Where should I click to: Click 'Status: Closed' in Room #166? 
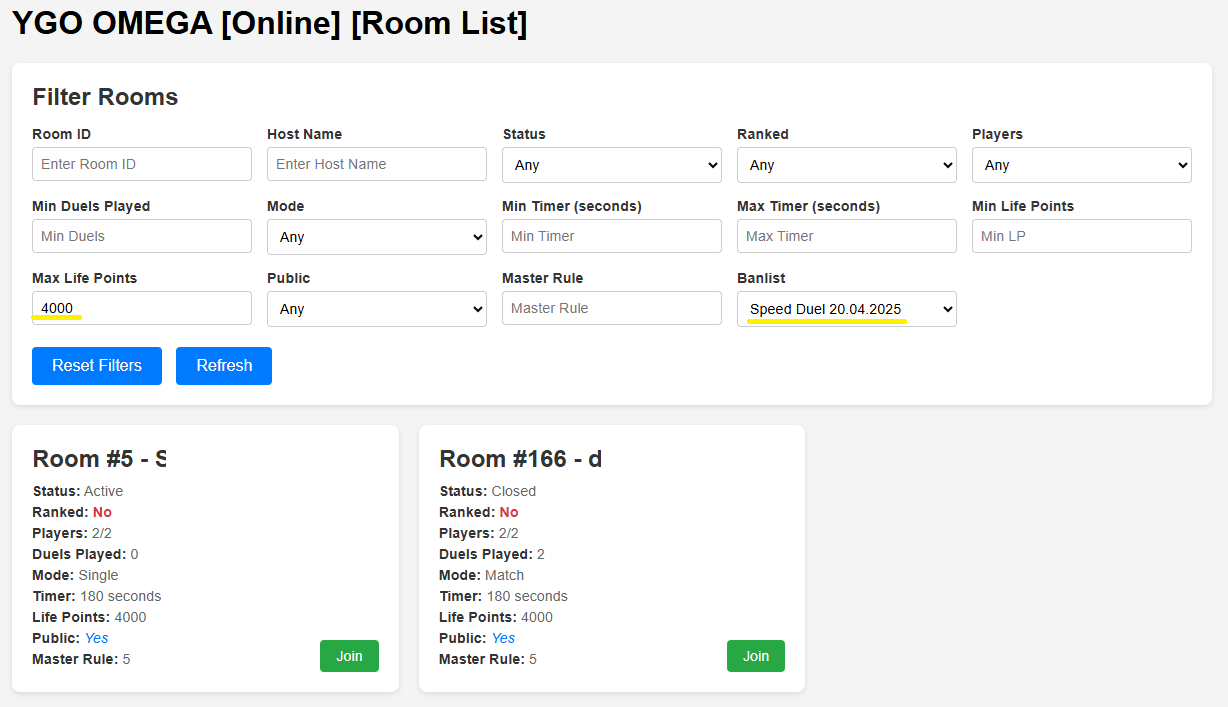point(488,491)
